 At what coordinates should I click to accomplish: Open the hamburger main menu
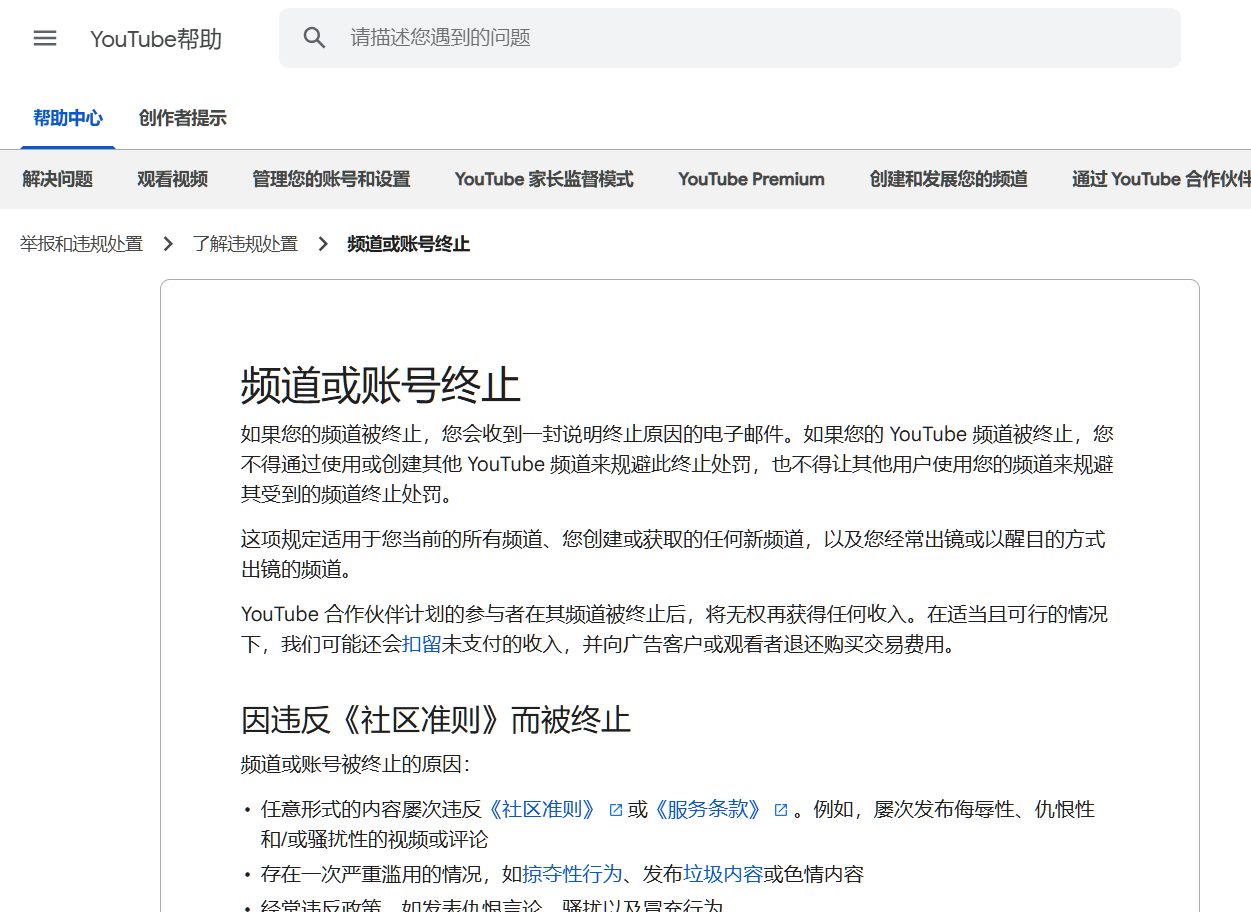(x=45, y=38)
